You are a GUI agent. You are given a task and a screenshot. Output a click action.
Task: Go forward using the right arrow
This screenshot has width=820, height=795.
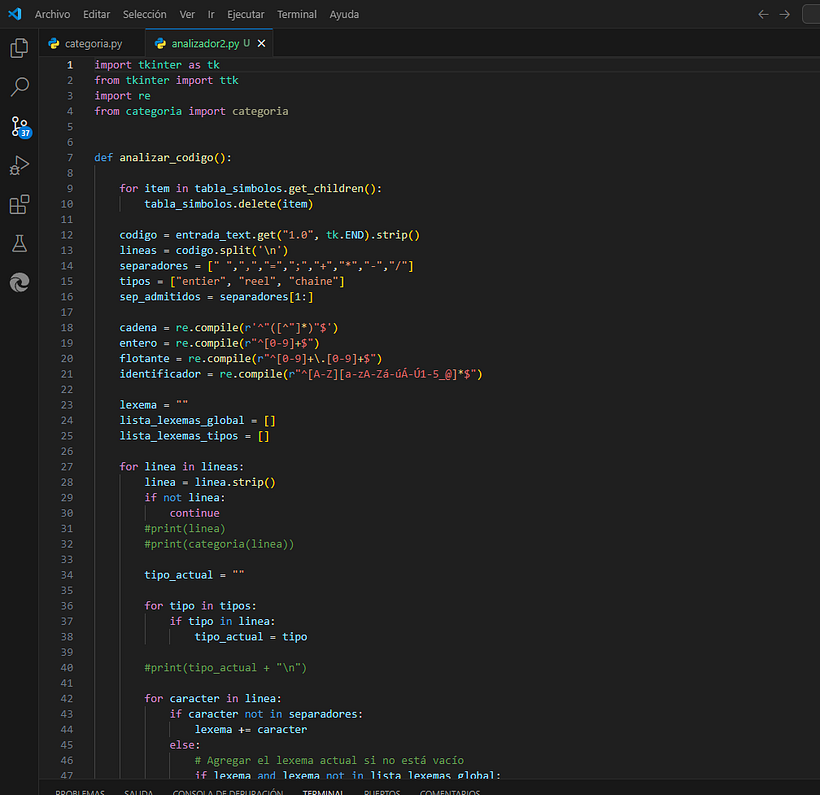[785, 14]
